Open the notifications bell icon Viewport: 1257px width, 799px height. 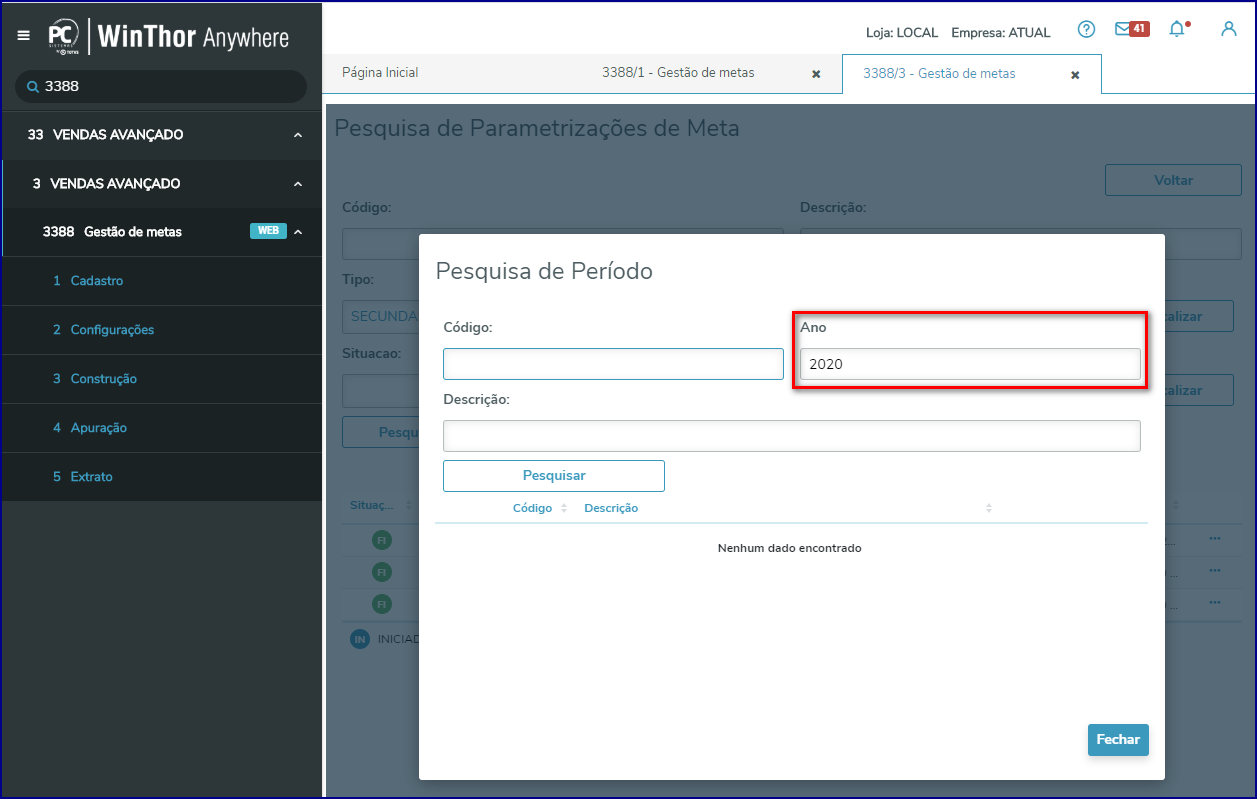1178,30
